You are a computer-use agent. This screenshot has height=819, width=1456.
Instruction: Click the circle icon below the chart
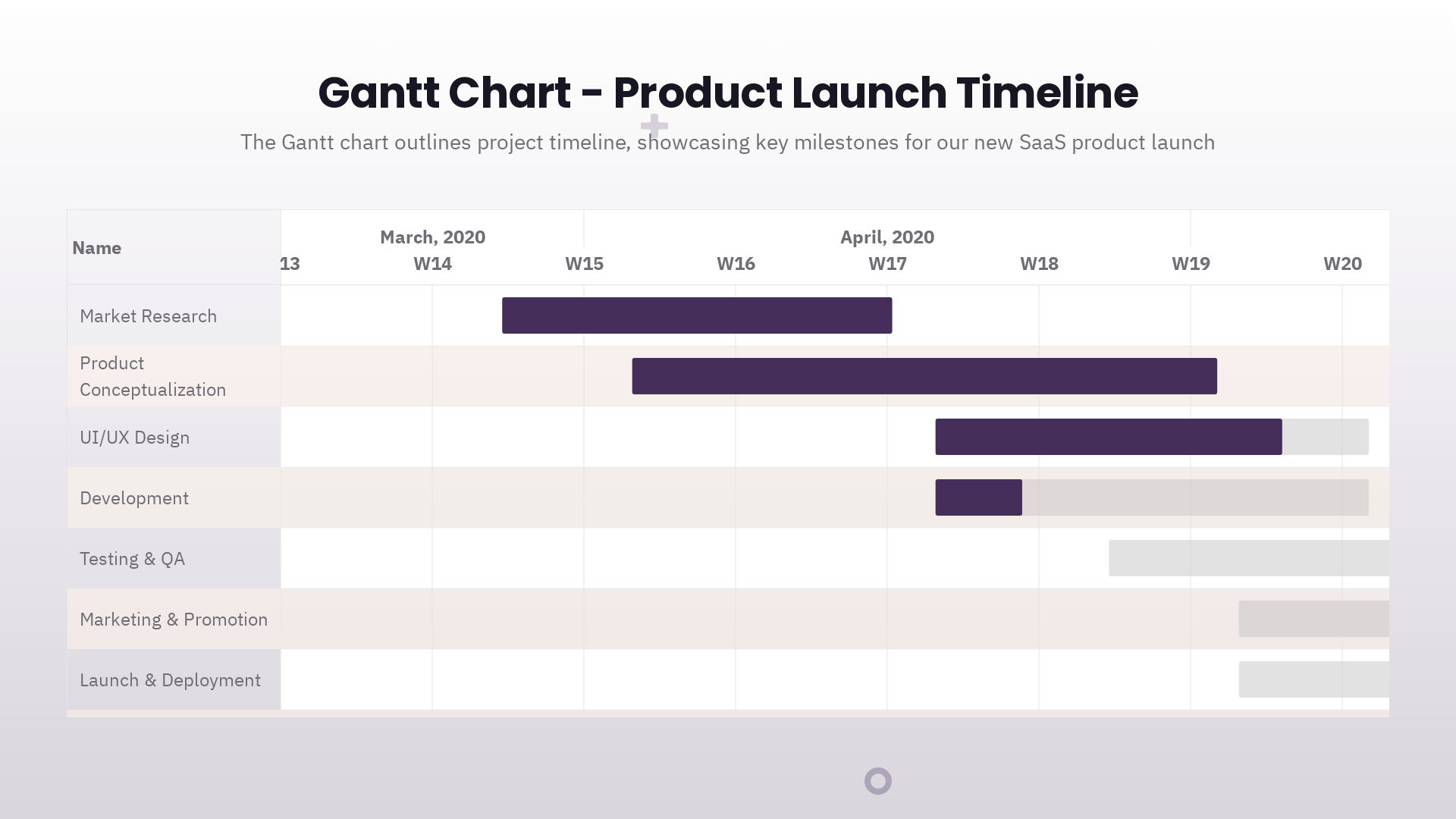(x=878, y=780)
